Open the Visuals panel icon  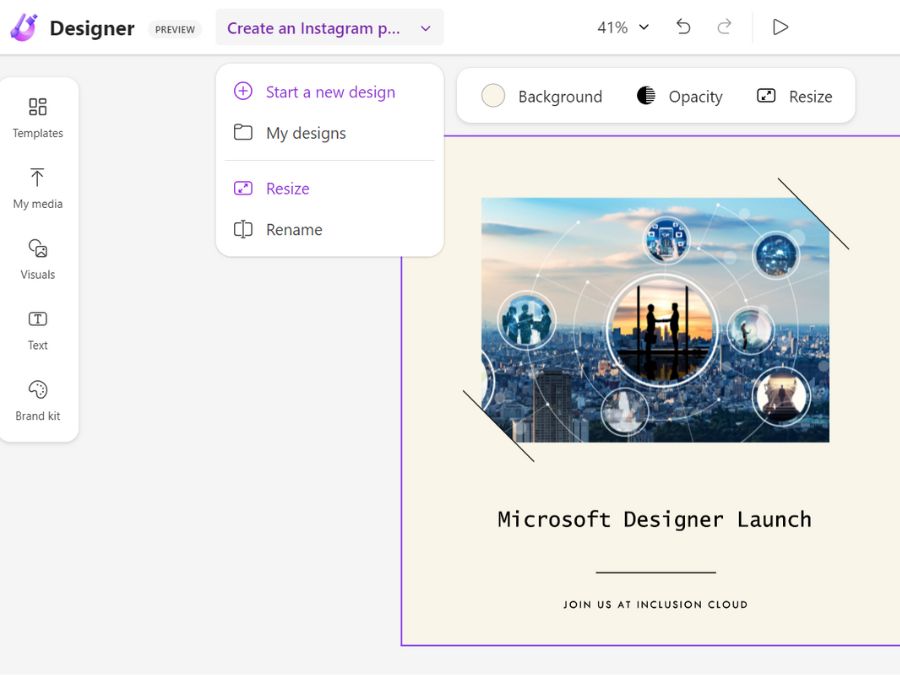(x=38, y=248)
